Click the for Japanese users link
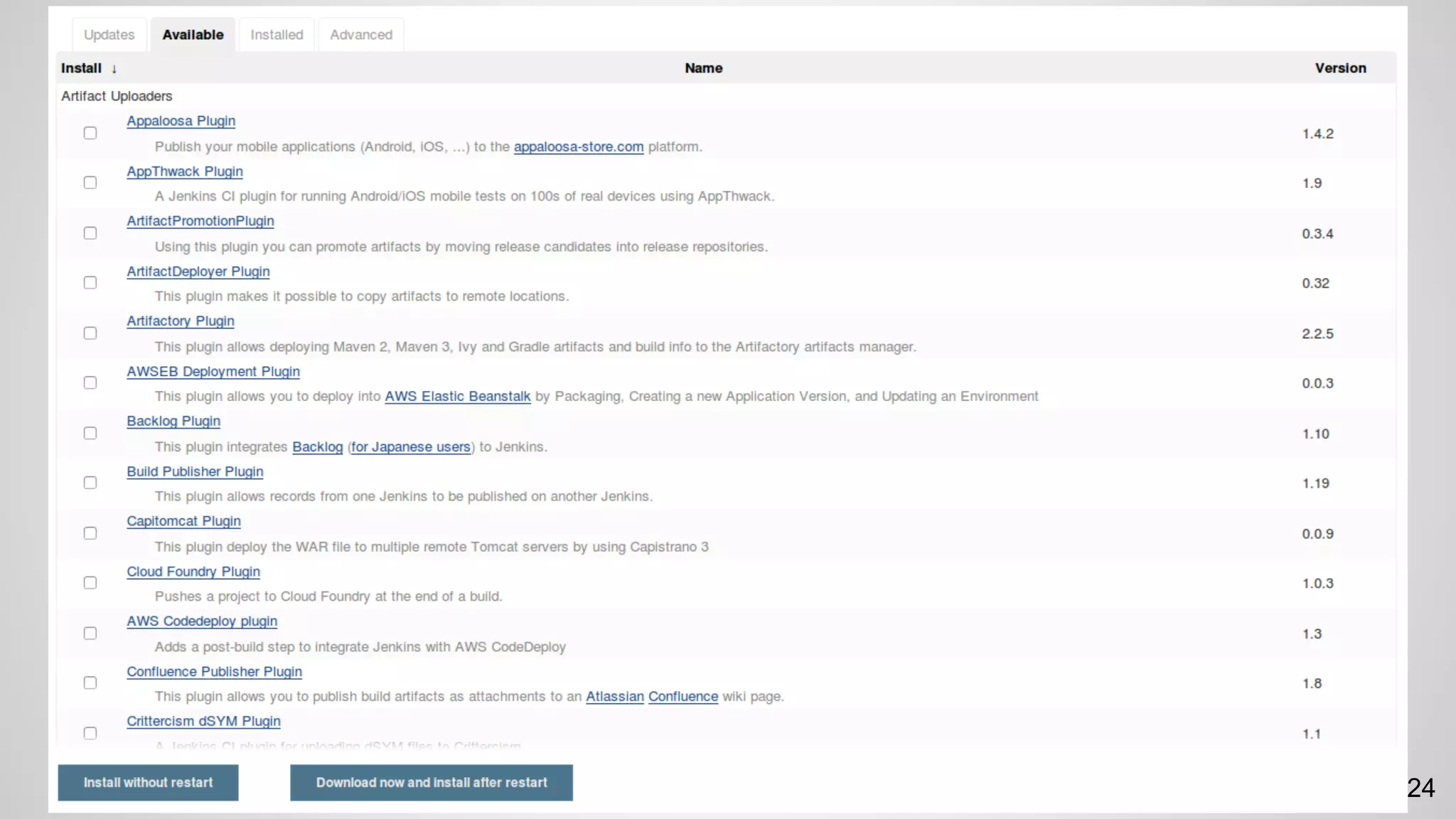This screenshot has width=1456, height=819. [410, 446]
